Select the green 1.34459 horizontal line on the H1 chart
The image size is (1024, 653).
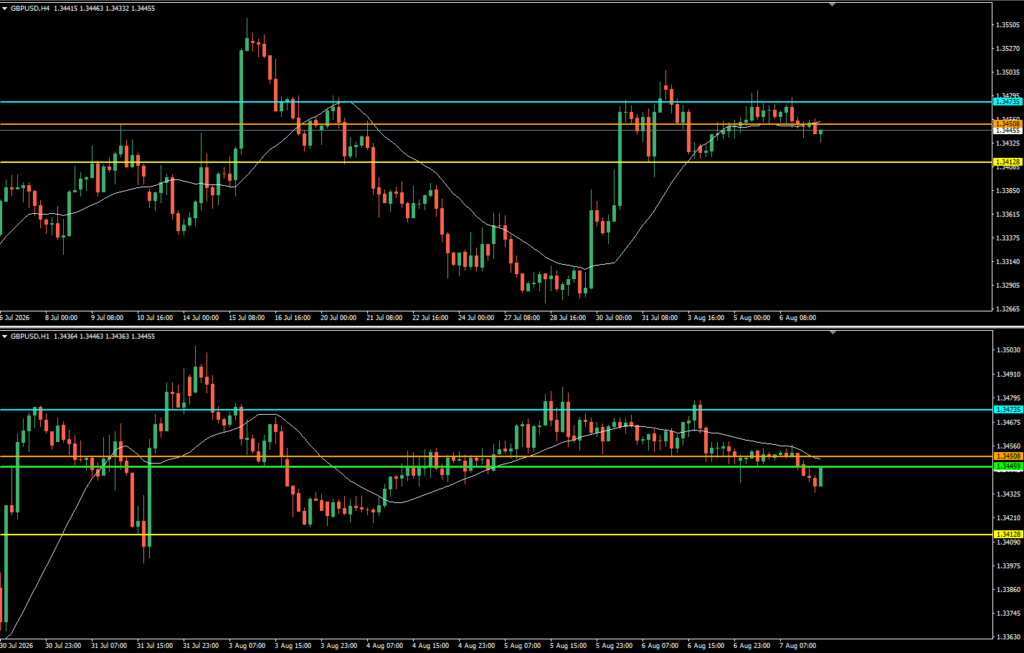point(496,466)
